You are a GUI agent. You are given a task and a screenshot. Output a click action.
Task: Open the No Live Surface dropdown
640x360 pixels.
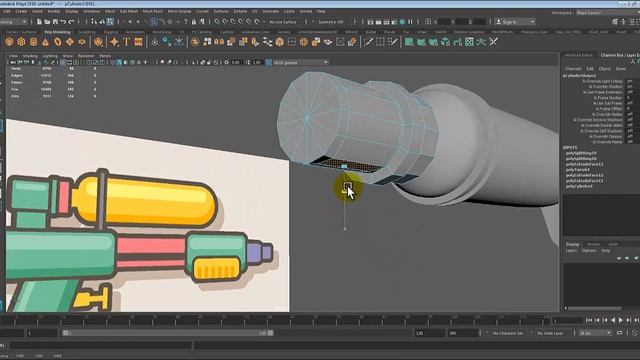tap(285, 22)
